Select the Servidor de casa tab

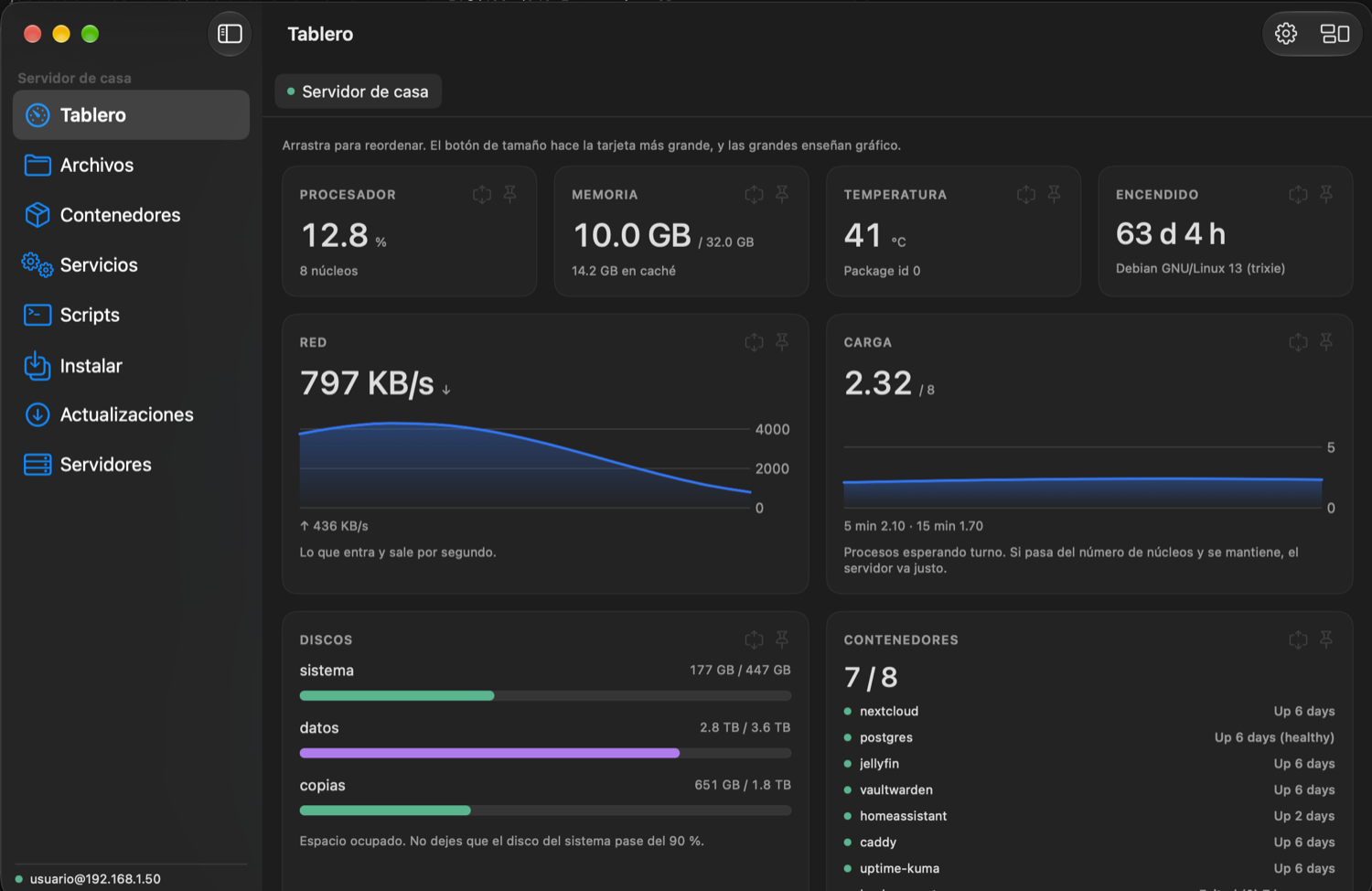click(x=358, y=91)
